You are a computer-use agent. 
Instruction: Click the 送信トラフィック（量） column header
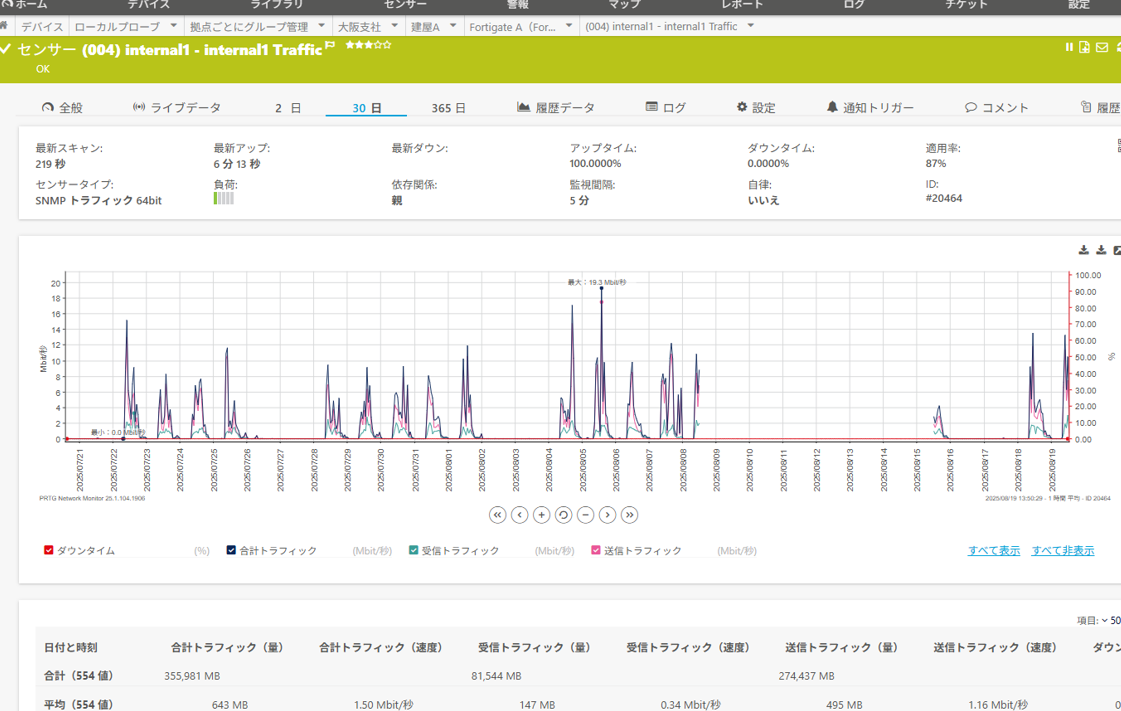pos(841,647)
